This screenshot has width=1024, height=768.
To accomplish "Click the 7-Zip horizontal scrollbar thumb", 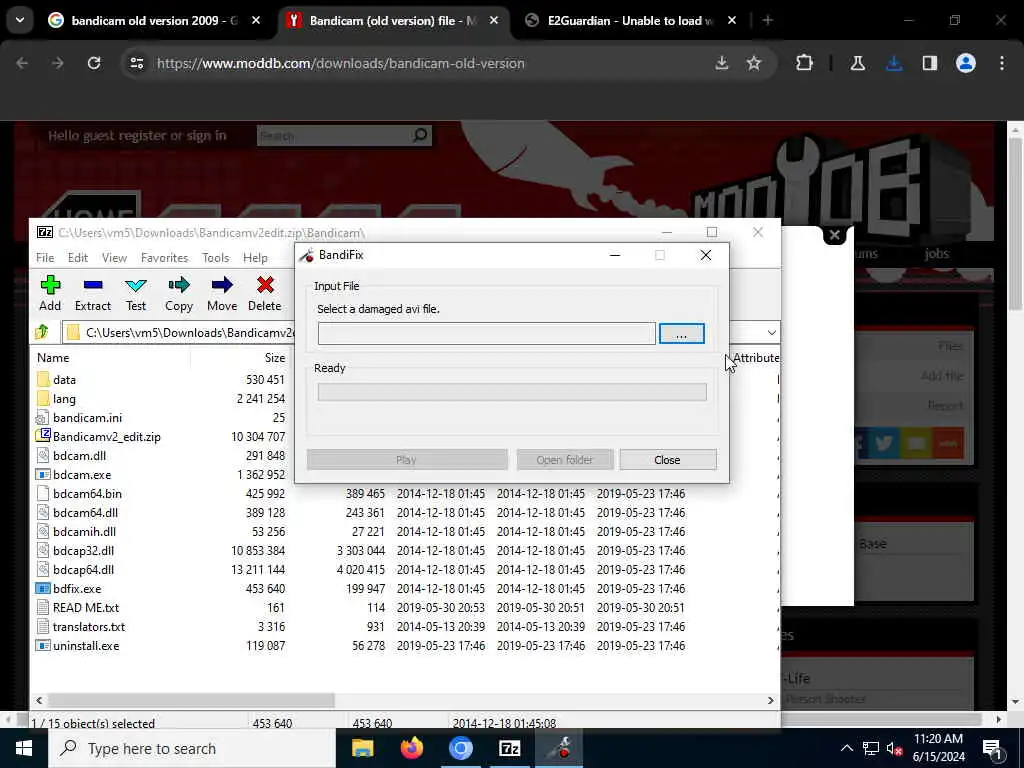I will point(191,700).
